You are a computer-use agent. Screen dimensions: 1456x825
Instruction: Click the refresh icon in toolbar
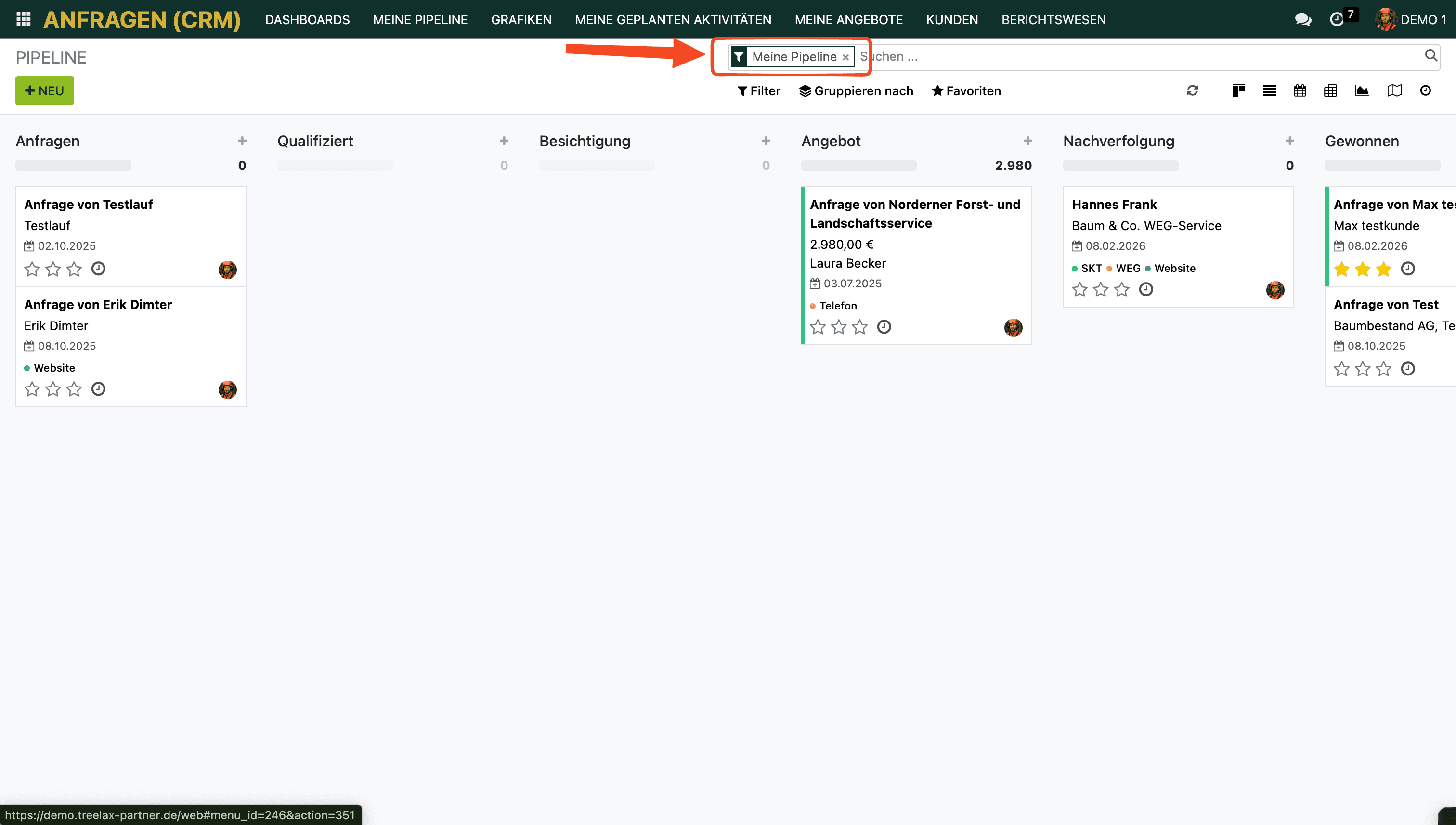pyautogui.click(x=1193, y=90)
